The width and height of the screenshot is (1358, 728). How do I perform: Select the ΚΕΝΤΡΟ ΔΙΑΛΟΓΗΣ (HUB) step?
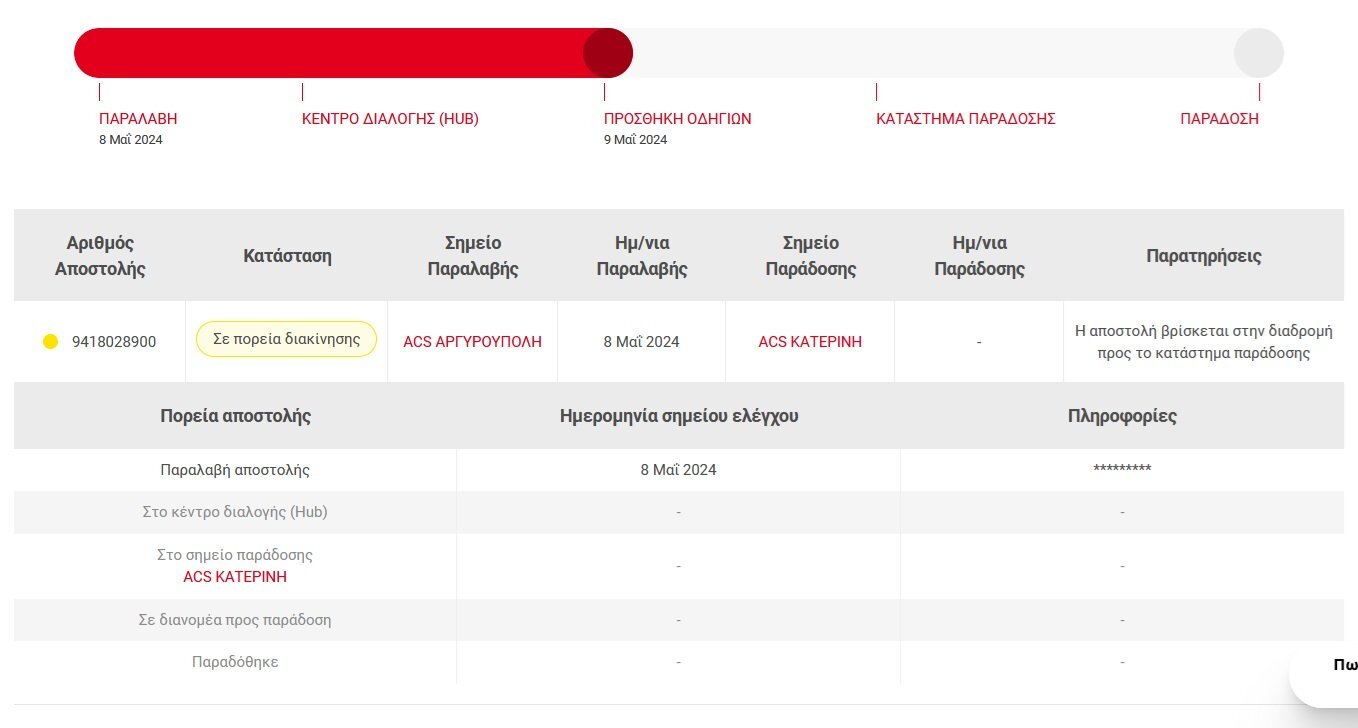(390, 119)
